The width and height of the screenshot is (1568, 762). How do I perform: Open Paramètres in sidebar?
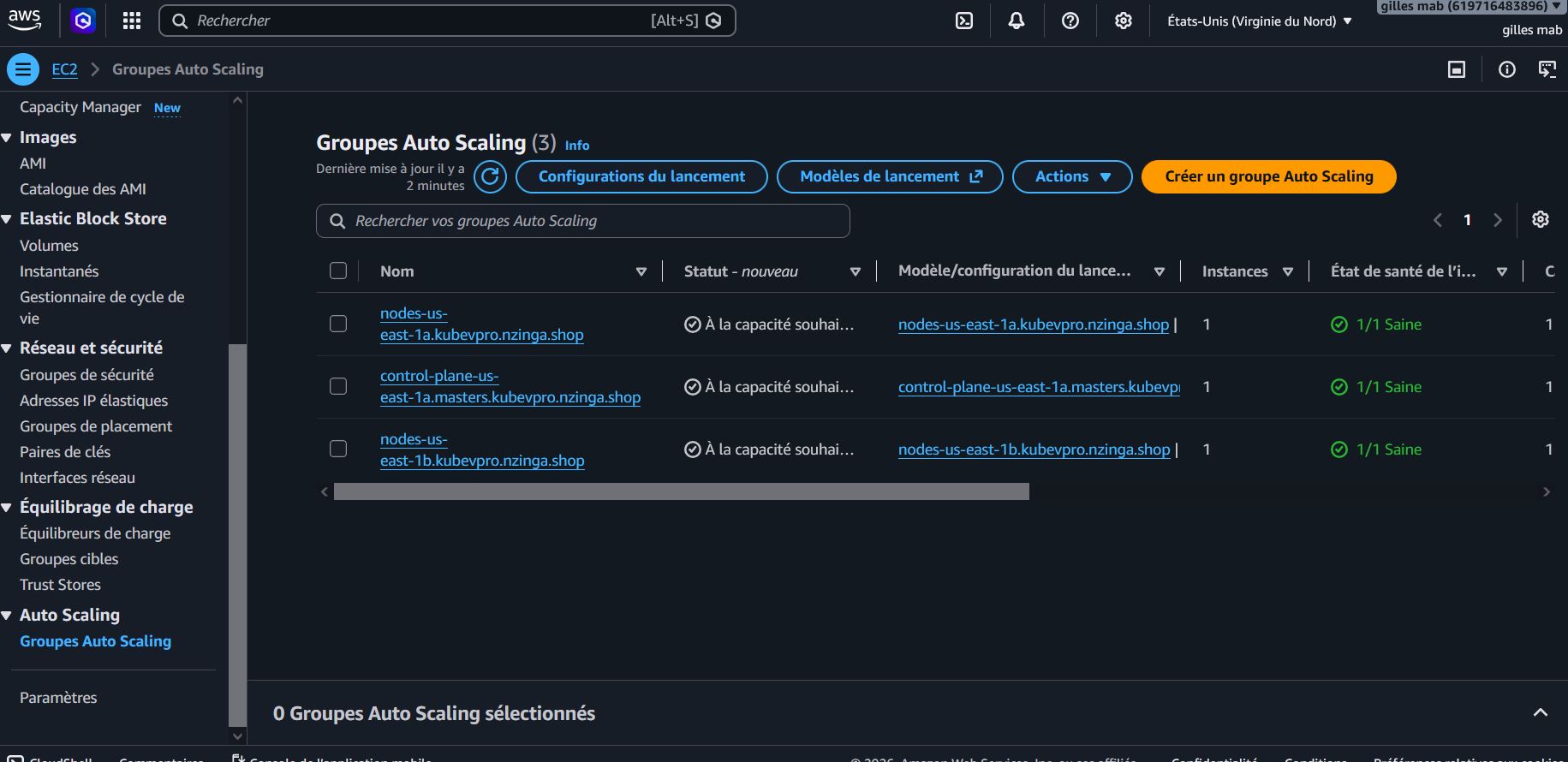tap(58, 697)
